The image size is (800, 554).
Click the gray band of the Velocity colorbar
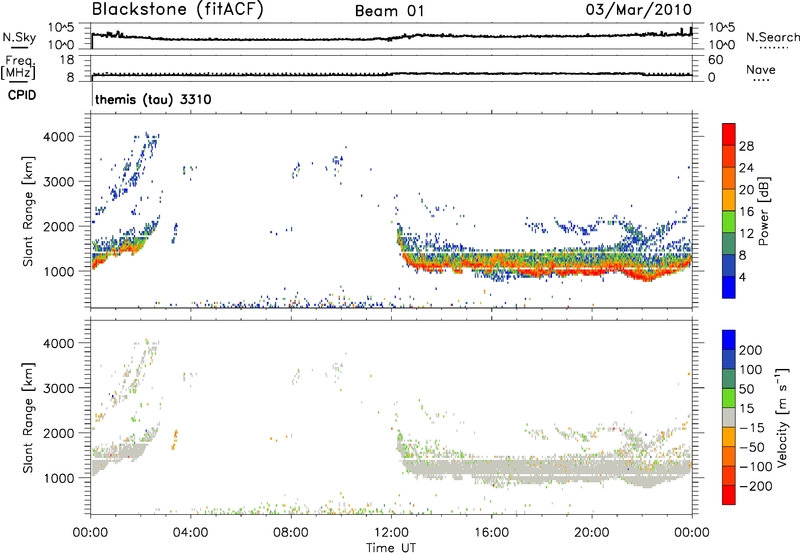coord(729,418)
